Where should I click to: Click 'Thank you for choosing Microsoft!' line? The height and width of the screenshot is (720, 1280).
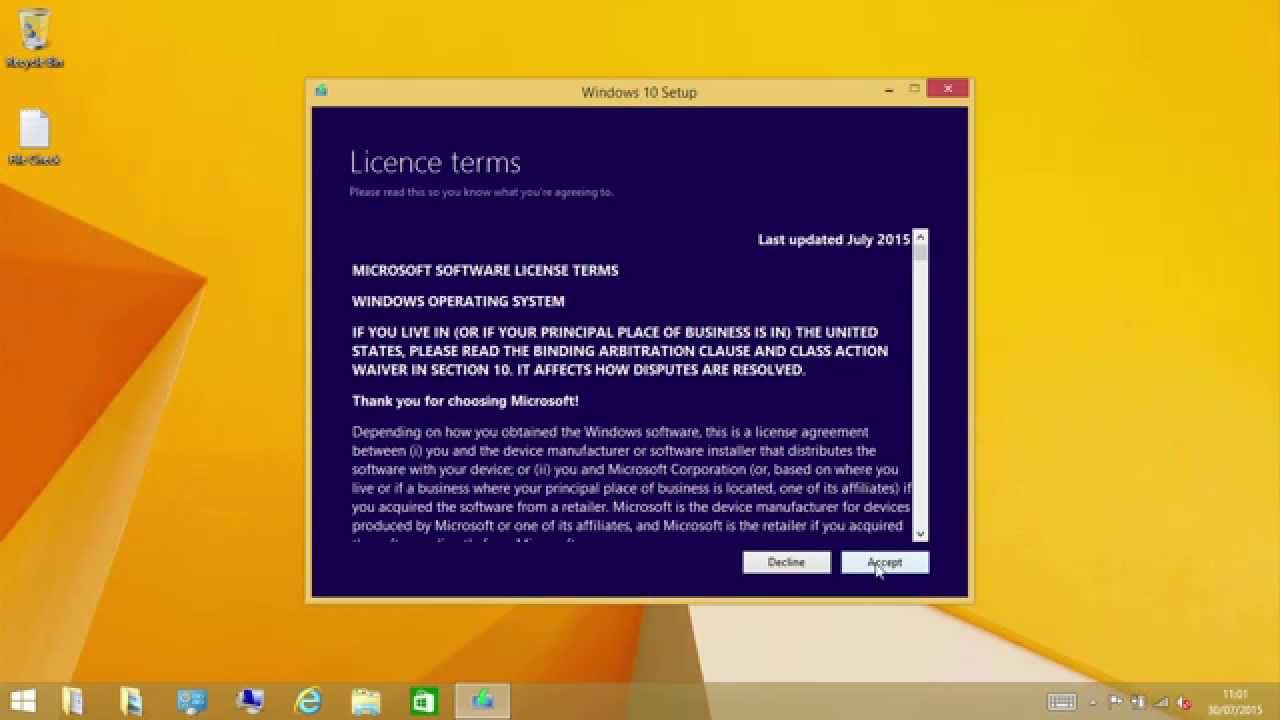click(465, 401)
